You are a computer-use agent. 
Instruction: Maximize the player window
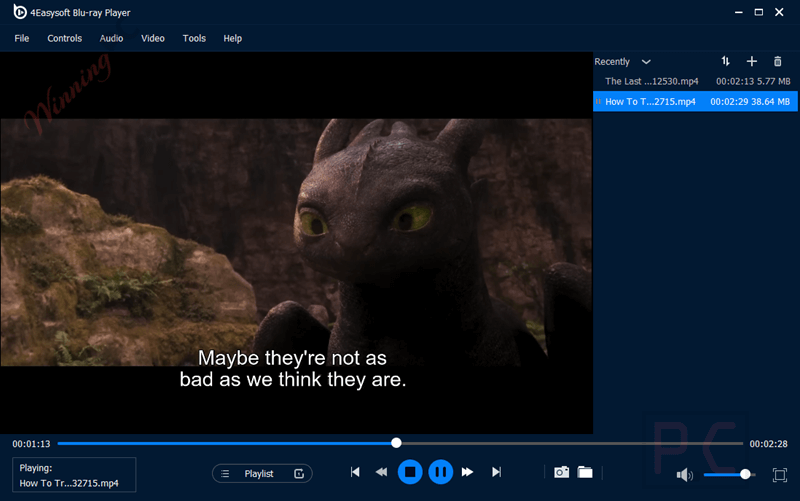tap(759, 12)
